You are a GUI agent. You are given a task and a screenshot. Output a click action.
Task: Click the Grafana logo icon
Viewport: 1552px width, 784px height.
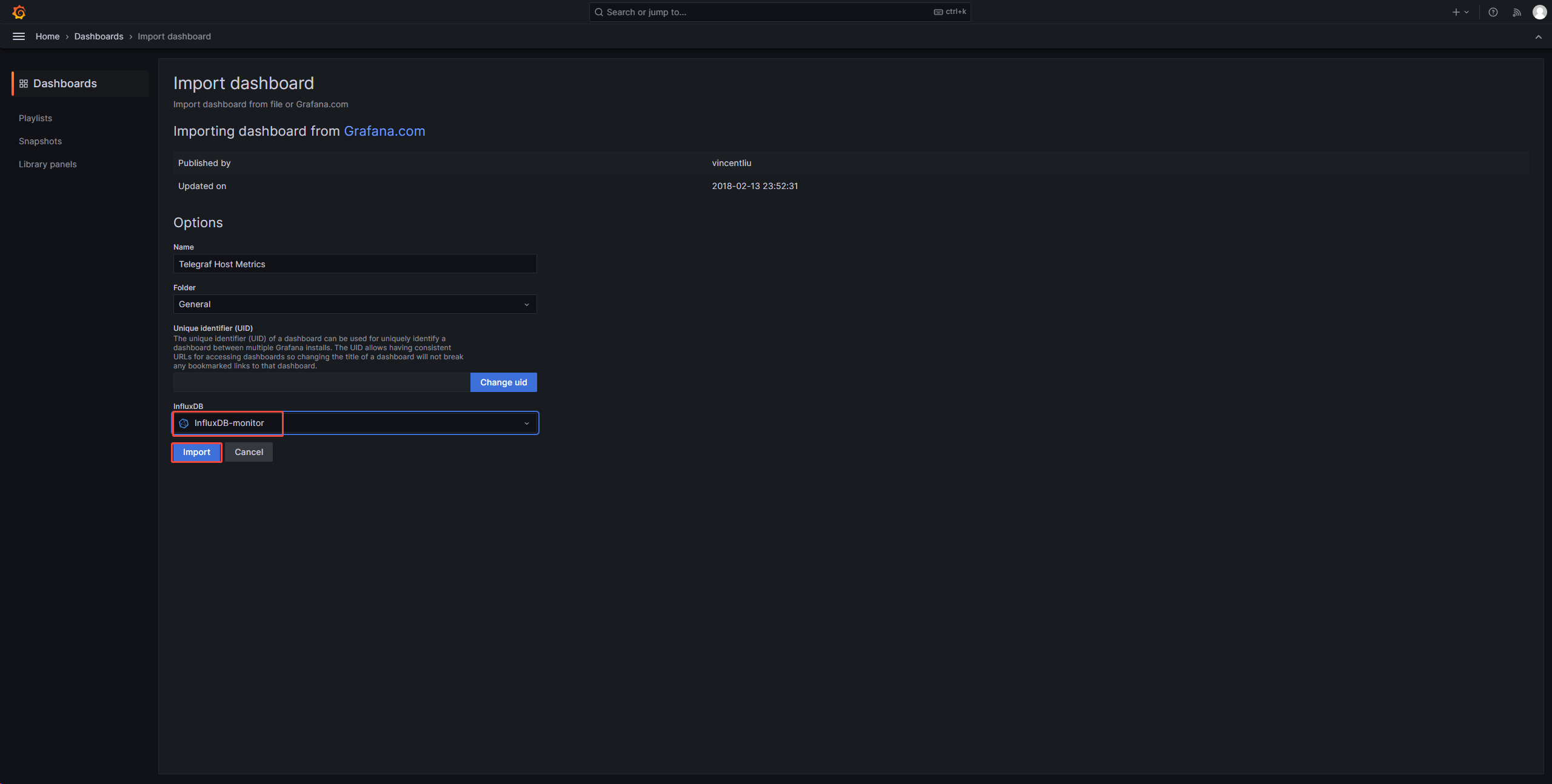click(x=19, y=12)
